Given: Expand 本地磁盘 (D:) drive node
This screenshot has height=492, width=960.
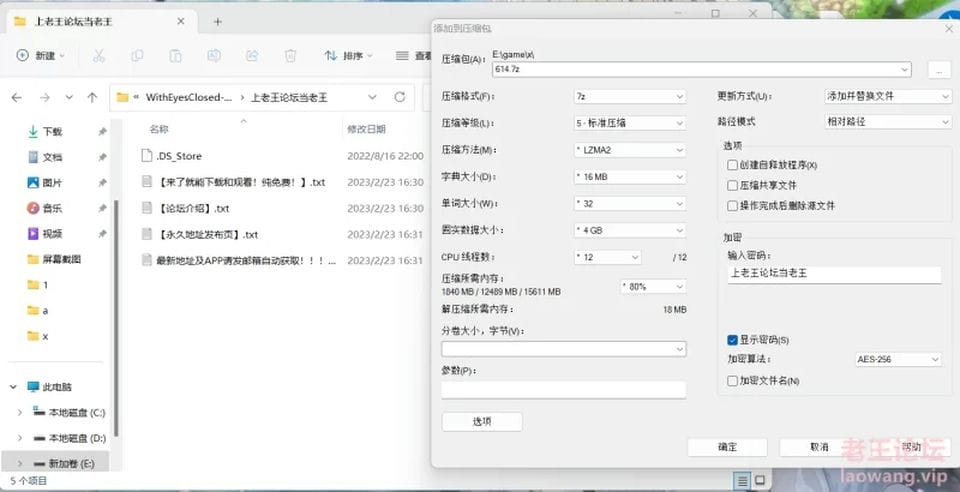Looking at the screenshot, I should pos(20,438).
